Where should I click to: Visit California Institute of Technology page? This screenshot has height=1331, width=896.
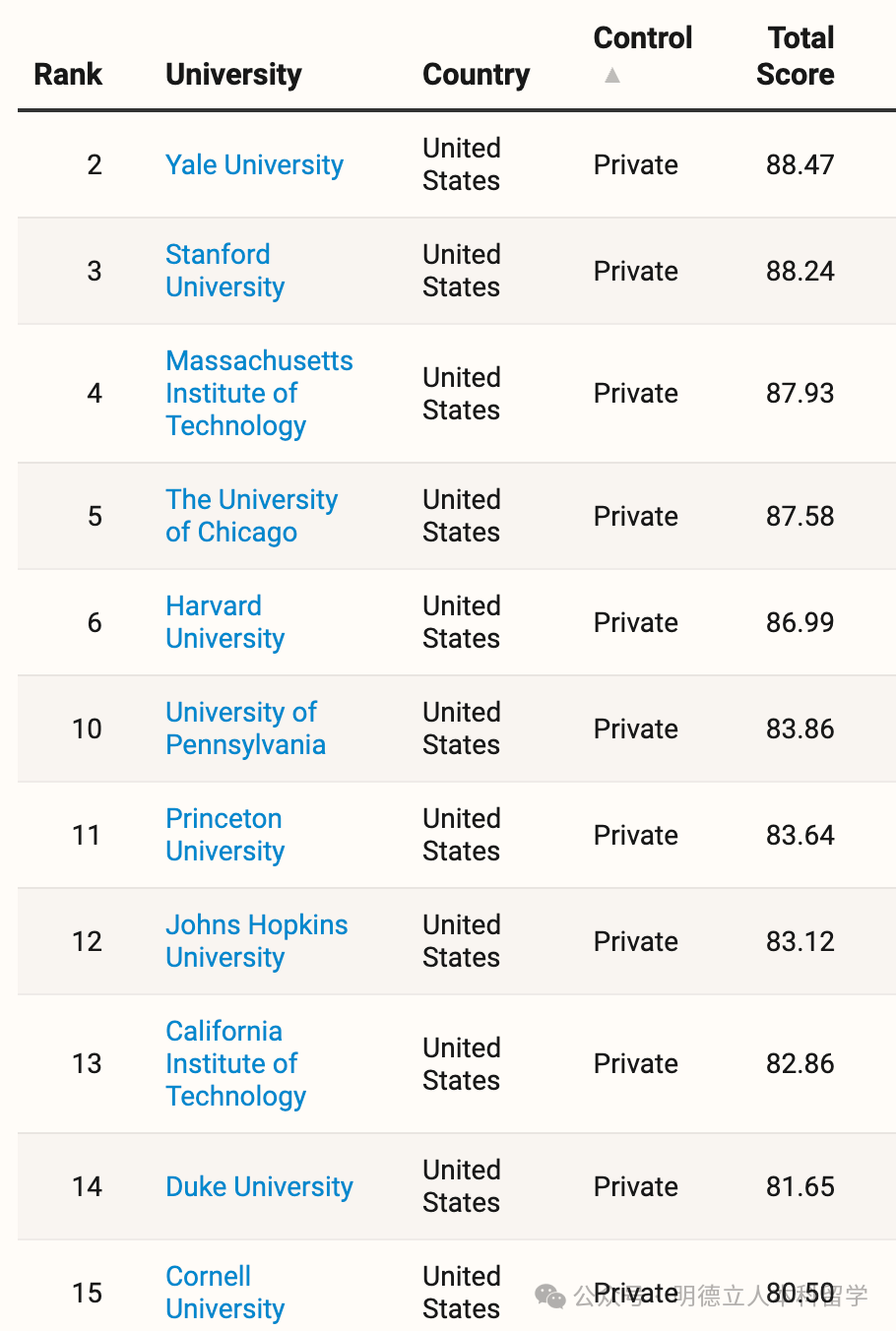tap(235, 1063)
